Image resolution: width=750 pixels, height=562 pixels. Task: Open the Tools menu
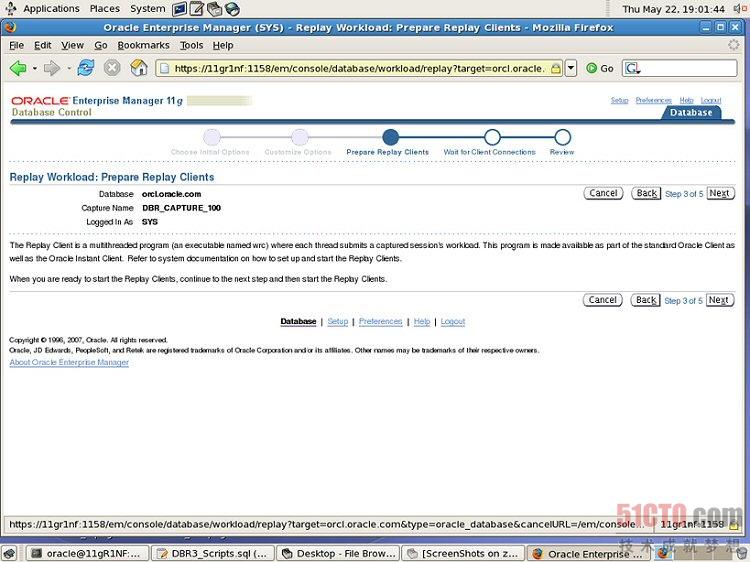coord(191,45)
